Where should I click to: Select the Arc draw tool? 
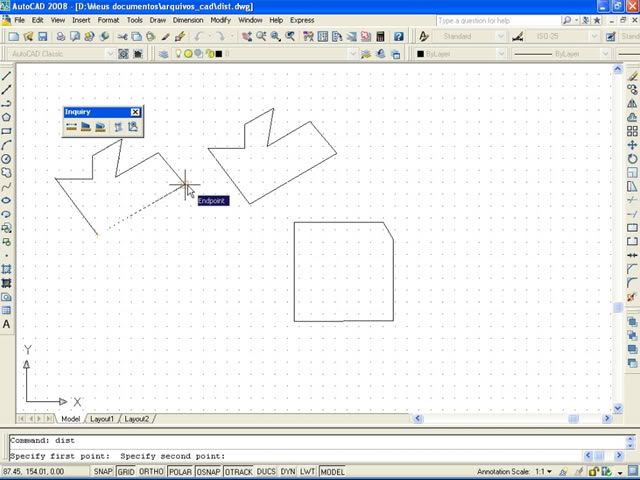click(6, 145)
